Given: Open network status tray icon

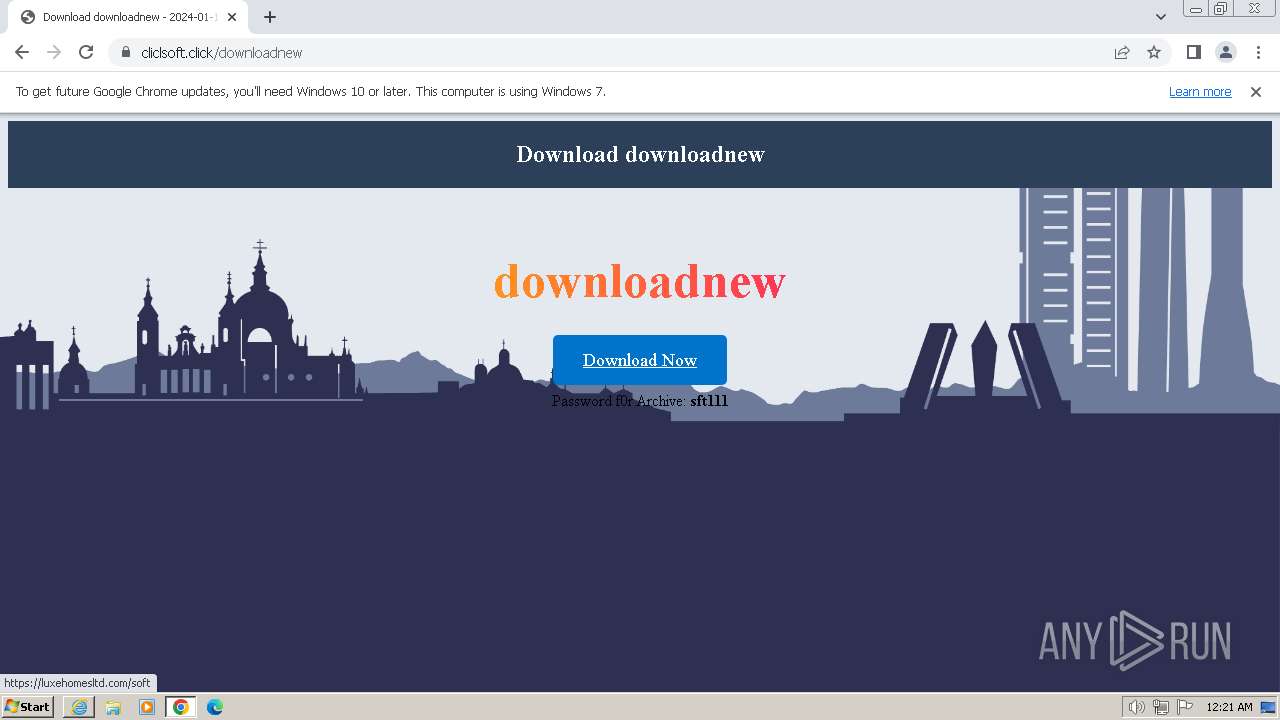Looking at the screenshot, I should point(1160,707).
